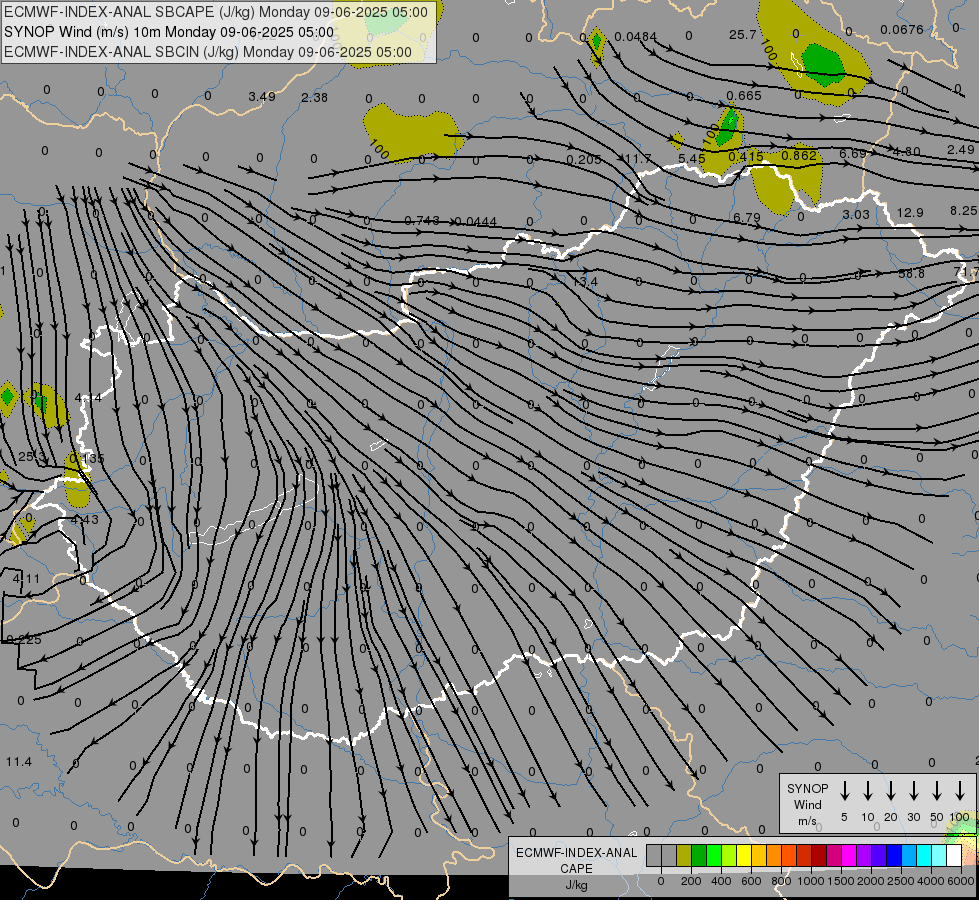The image size is (979, 900).
Task: Click the CAPE value 0.135
Action: 87,458
